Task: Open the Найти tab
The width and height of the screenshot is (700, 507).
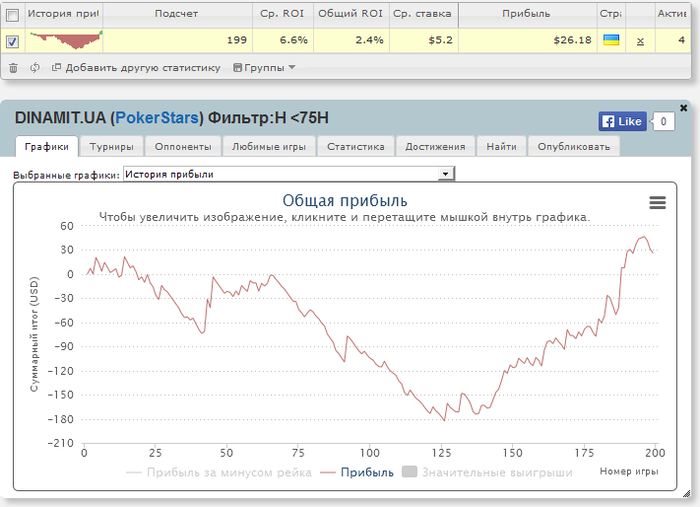Action: [501, 146]
